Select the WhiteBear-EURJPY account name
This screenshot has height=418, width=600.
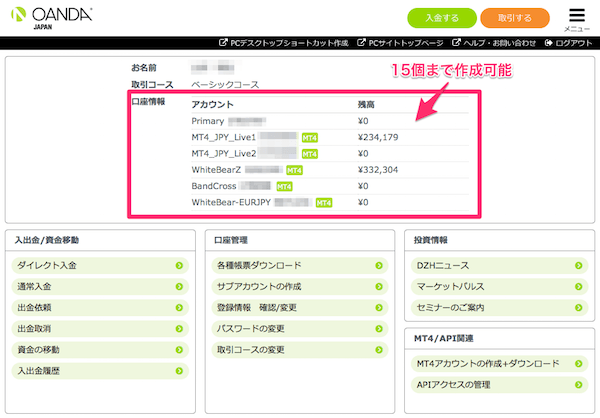[231, 202]
